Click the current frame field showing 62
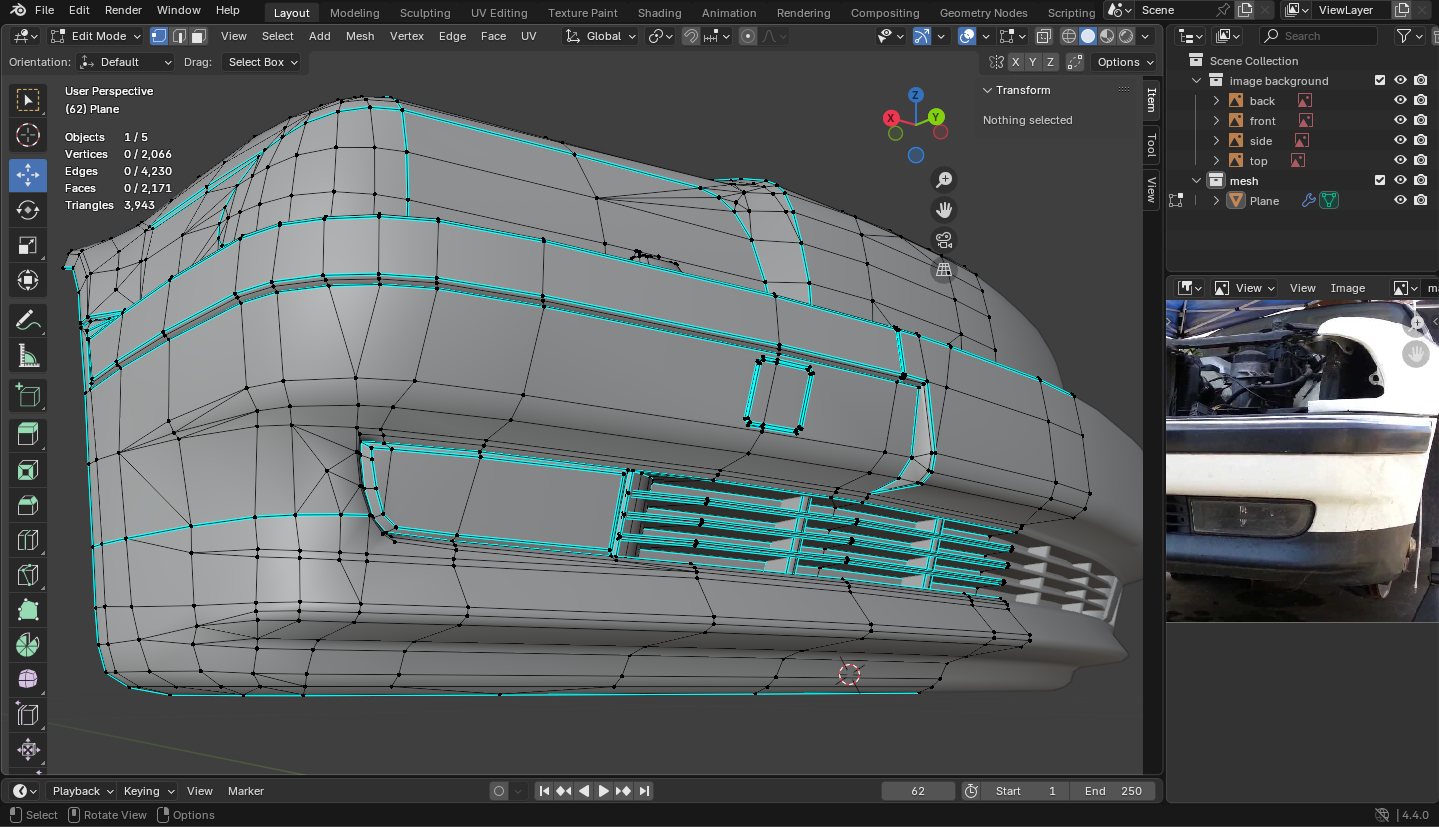Image resolution: width=1439 pixels, height=827 pixels. point(918,791)
